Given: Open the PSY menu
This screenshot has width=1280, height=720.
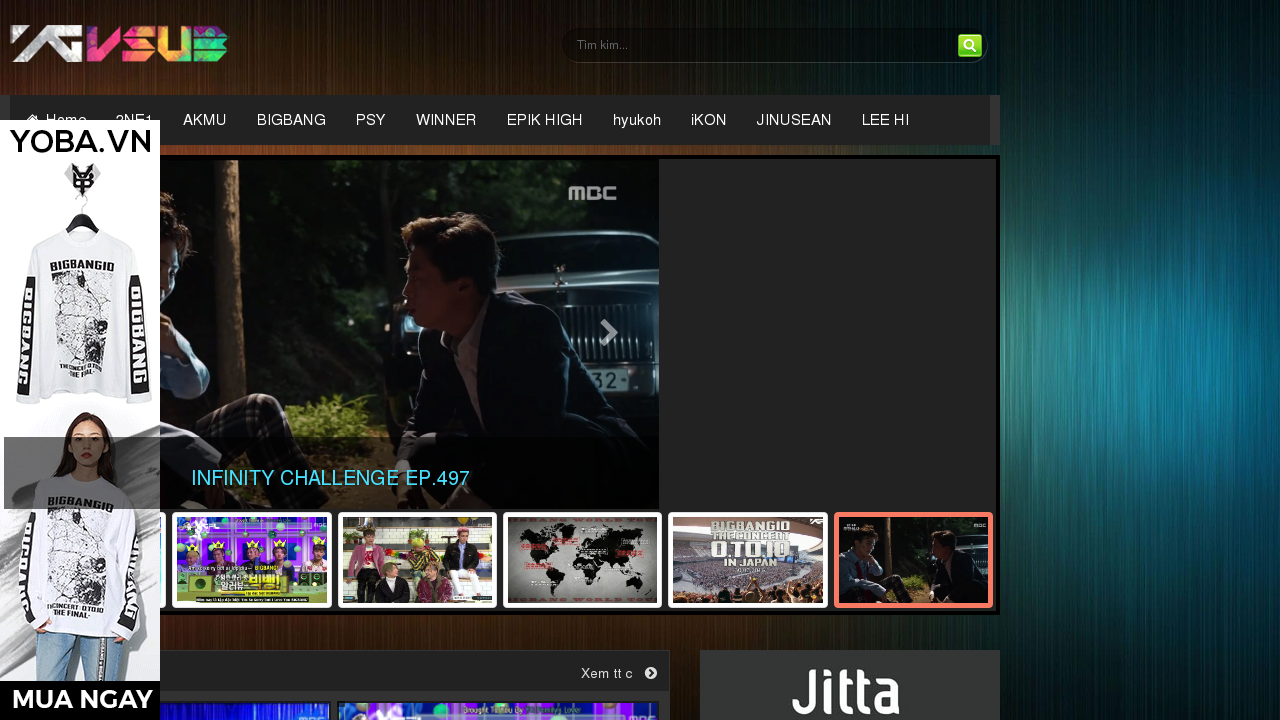Looking at the screenshot, I should click(370, 120).
